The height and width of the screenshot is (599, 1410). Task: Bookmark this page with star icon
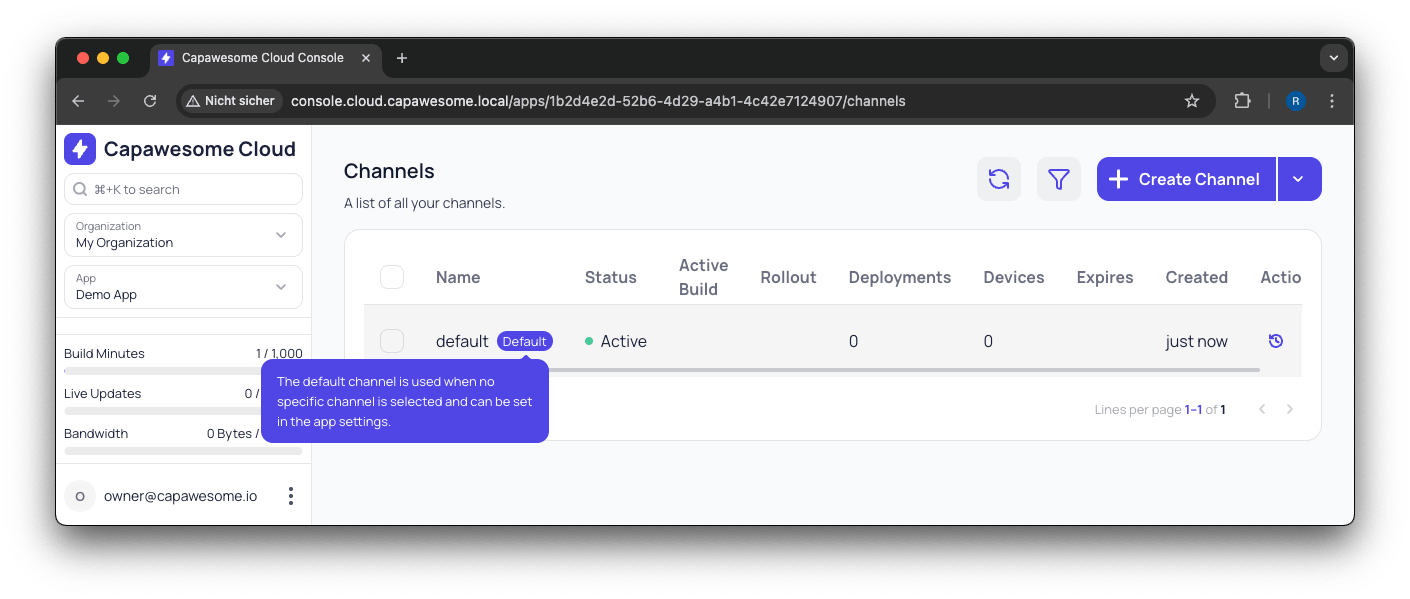click(x=1191, y=101)
